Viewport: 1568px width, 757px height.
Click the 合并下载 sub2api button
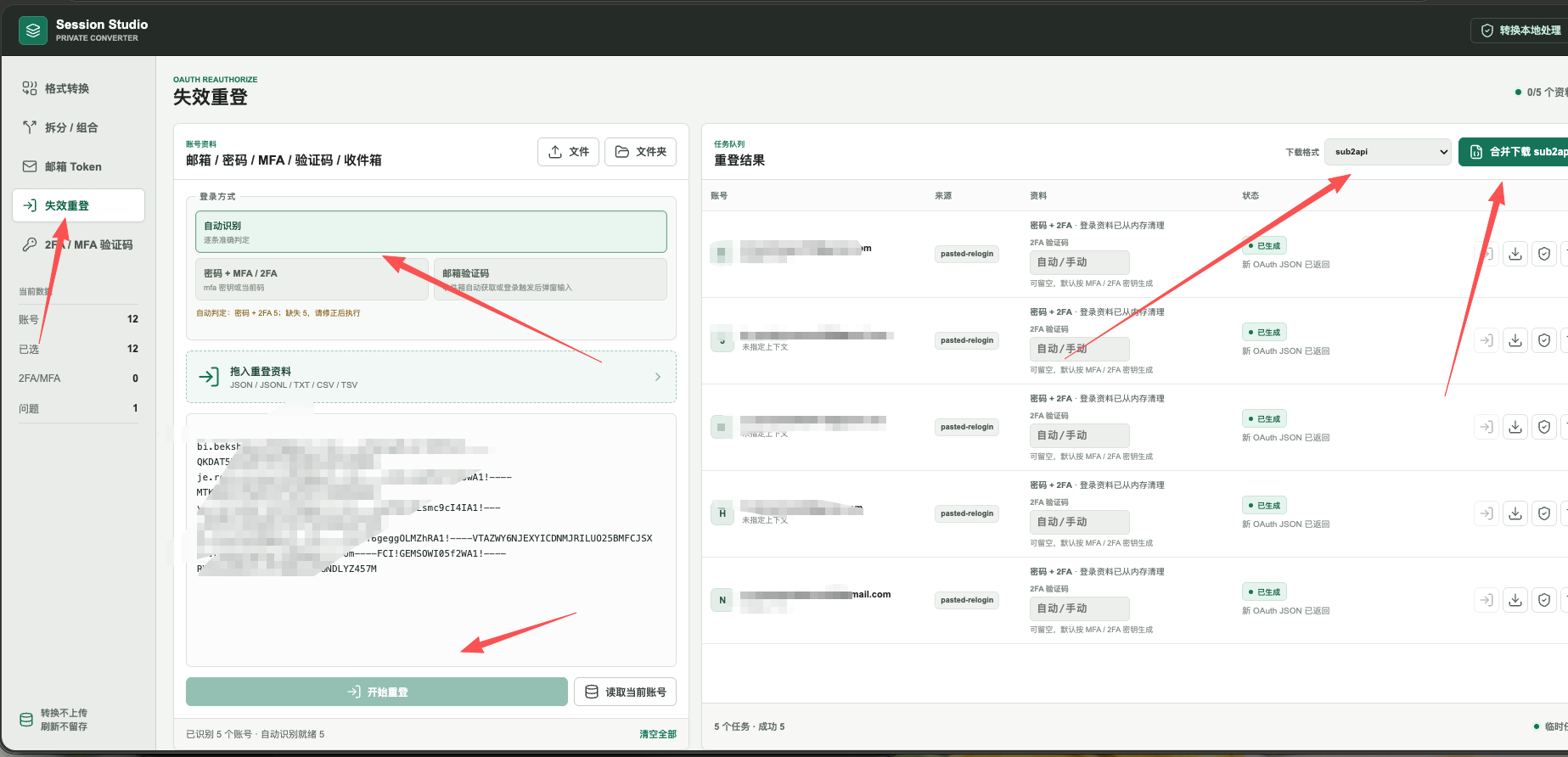[1514, 152]
